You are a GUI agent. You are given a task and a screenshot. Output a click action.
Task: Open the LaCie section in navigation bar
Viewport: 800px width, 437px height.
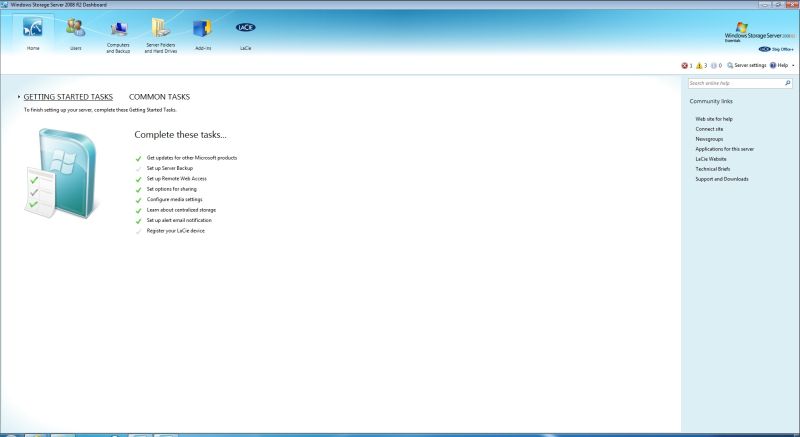245,34
